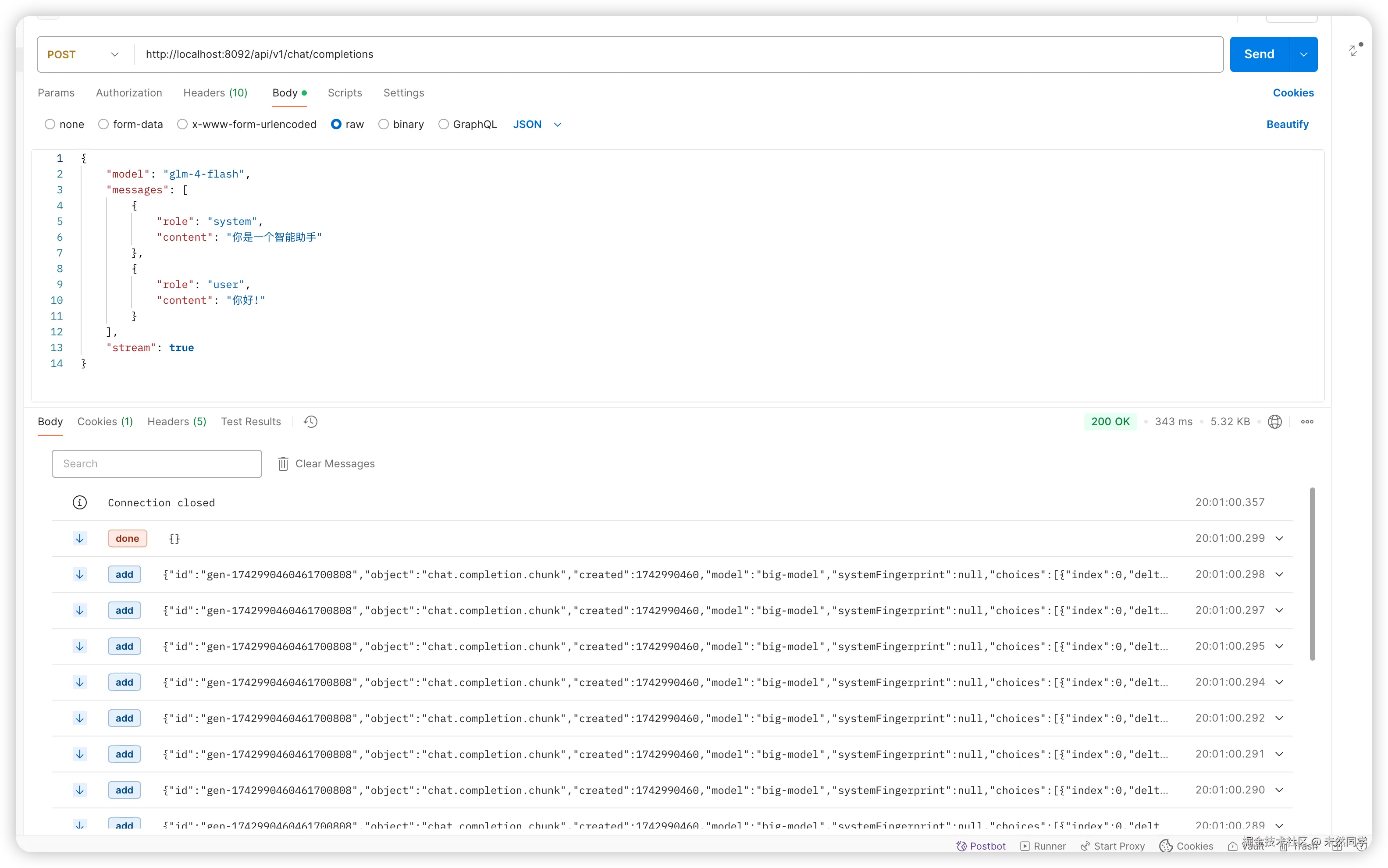Image resolution: width=1388 pixels, height=868 pixels.
Task: Click the Connection closed info icon
Action: [x=80, y=503]
